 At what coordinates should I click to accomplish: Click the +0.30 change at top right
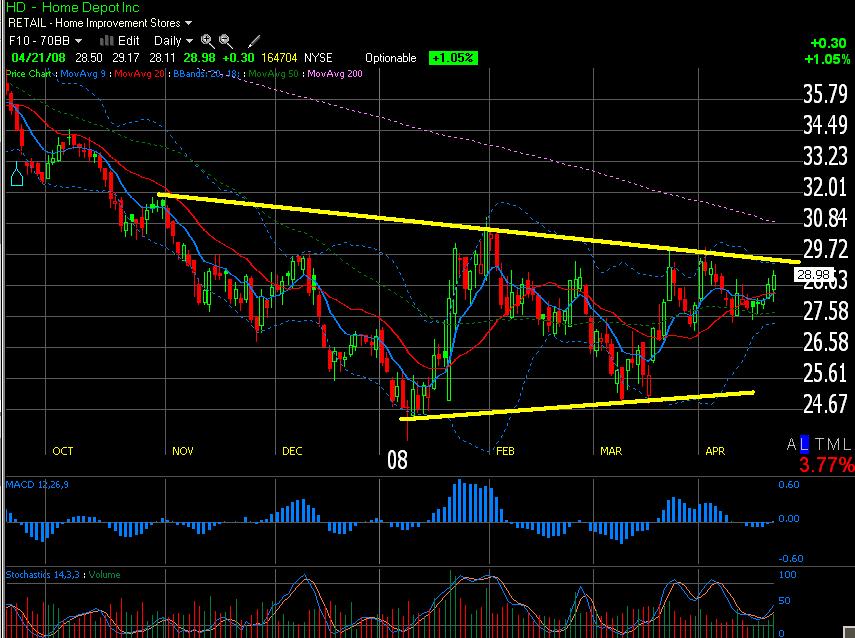[828, 43]
